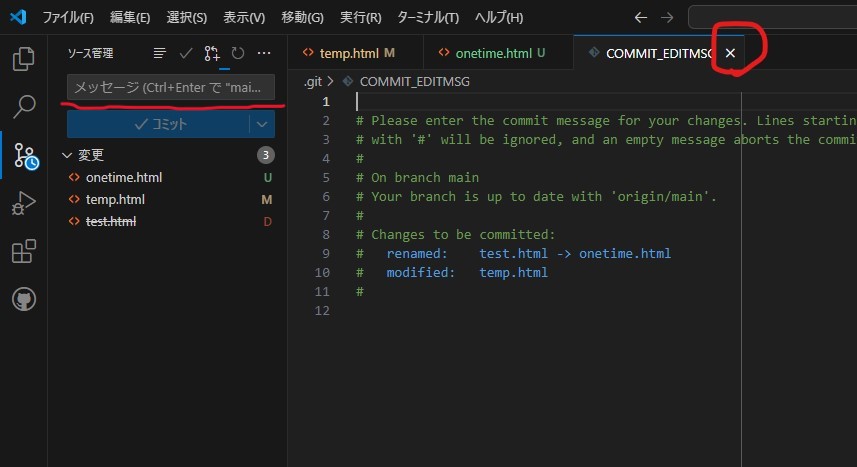Click the checkmark commit icon in header
This screenshot has width=857, height=467.
[186, 53]
